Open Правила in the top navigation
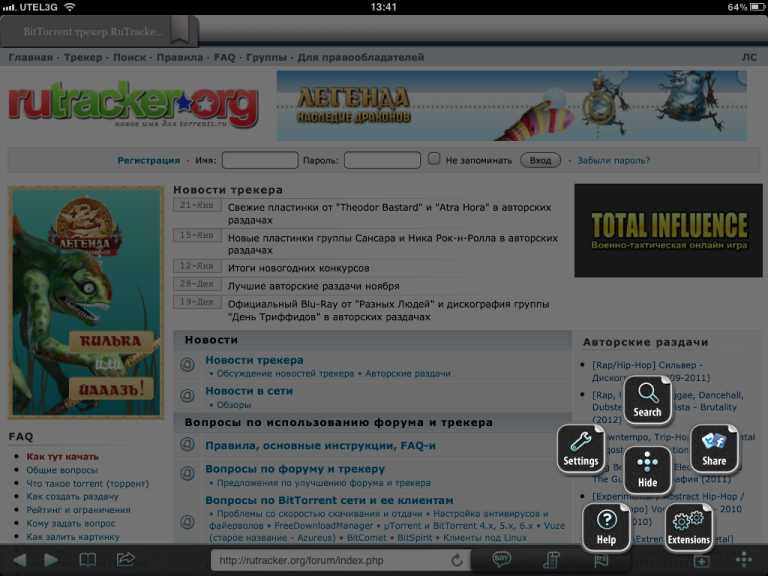The height and width of the screenshot is (576, 768). pos(180,57)
